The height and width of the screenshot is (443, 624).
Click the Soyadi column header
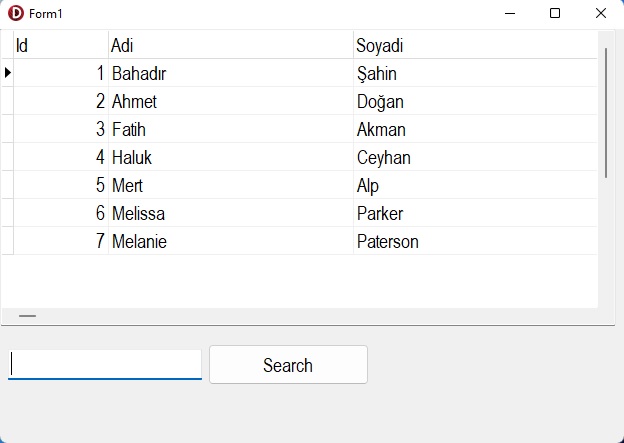click(475, 46)
